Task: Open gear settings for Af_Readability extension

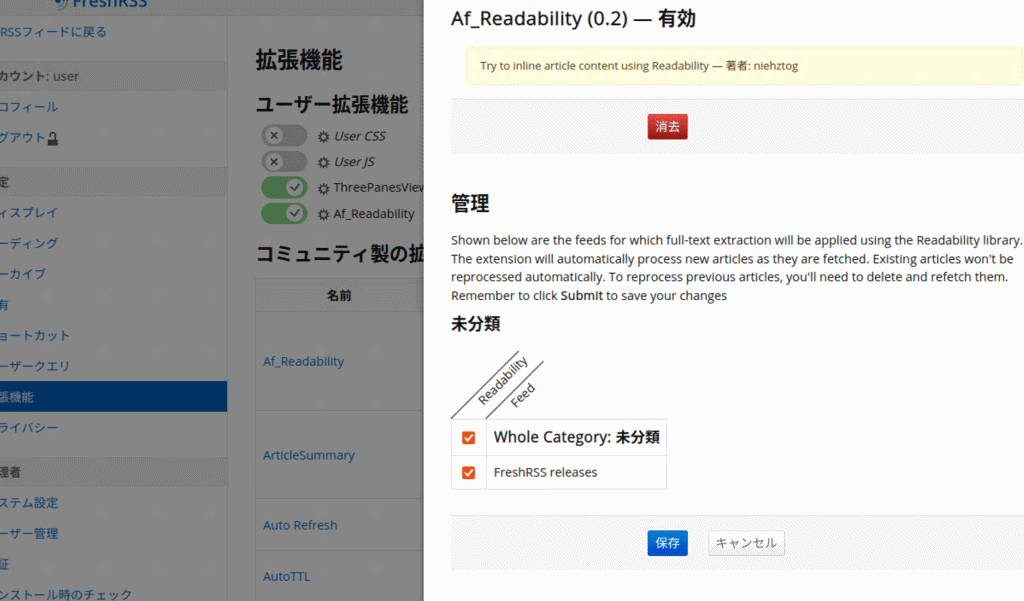Action: click(323, 214)
